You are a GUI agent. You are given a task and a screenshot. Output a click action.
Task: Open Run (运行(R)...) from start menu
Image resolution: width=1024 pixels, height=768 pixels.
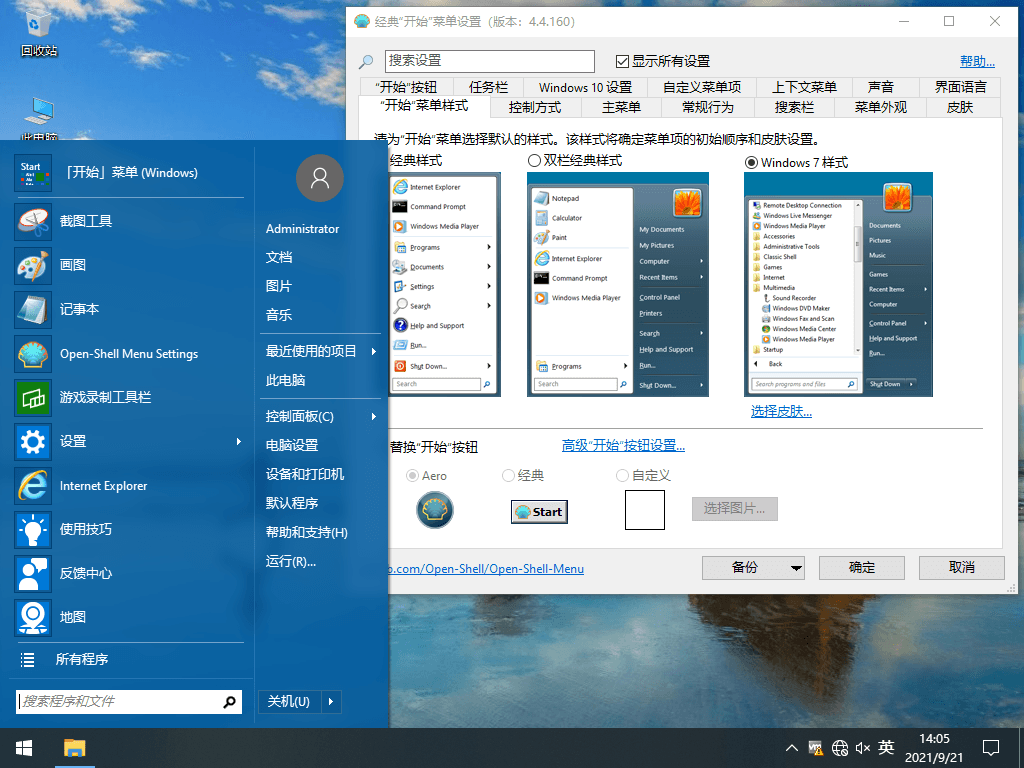pos(291,562)
